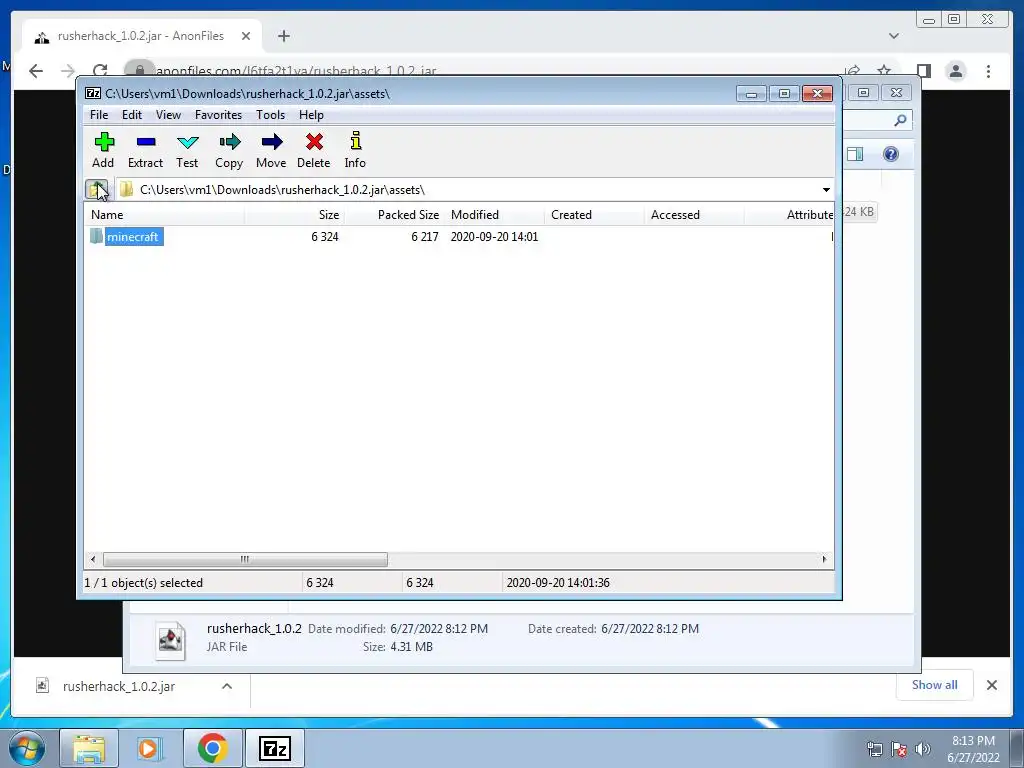
Task: Open a new Chrome tab
Action: [x=283, y=36]
